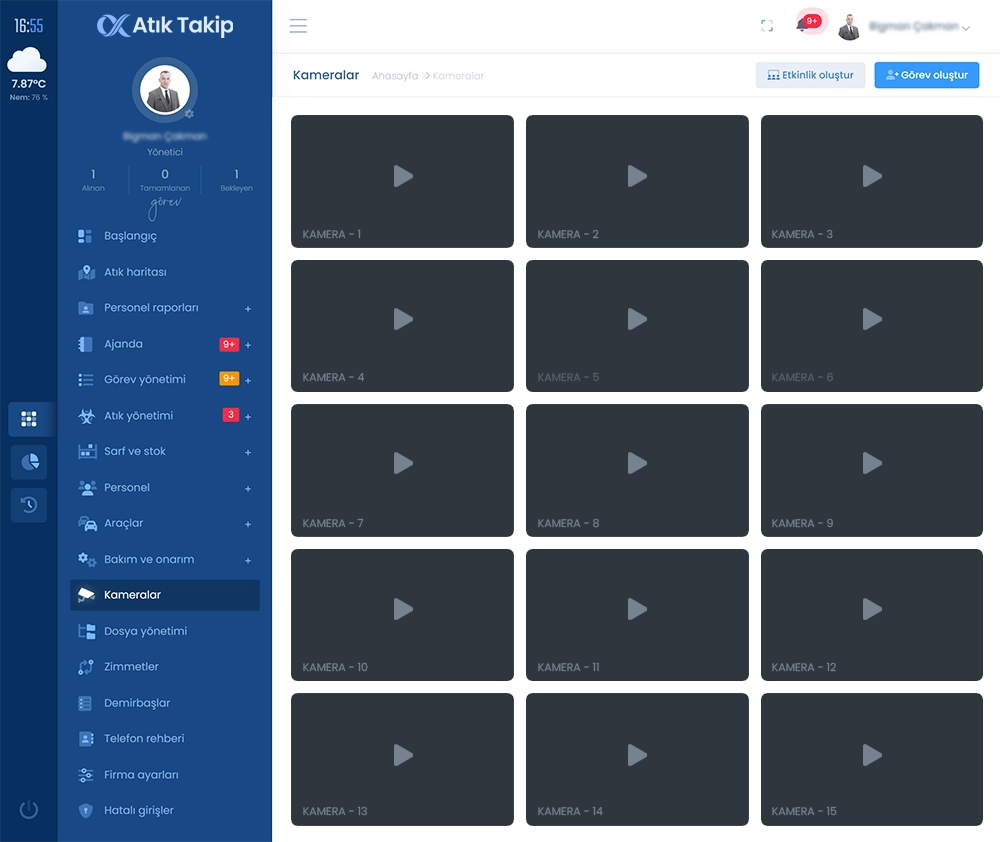Open the pie chart statistics icon
Image resolution: width=1000 pixels, height=842 pixels.
tap(29, 462)
